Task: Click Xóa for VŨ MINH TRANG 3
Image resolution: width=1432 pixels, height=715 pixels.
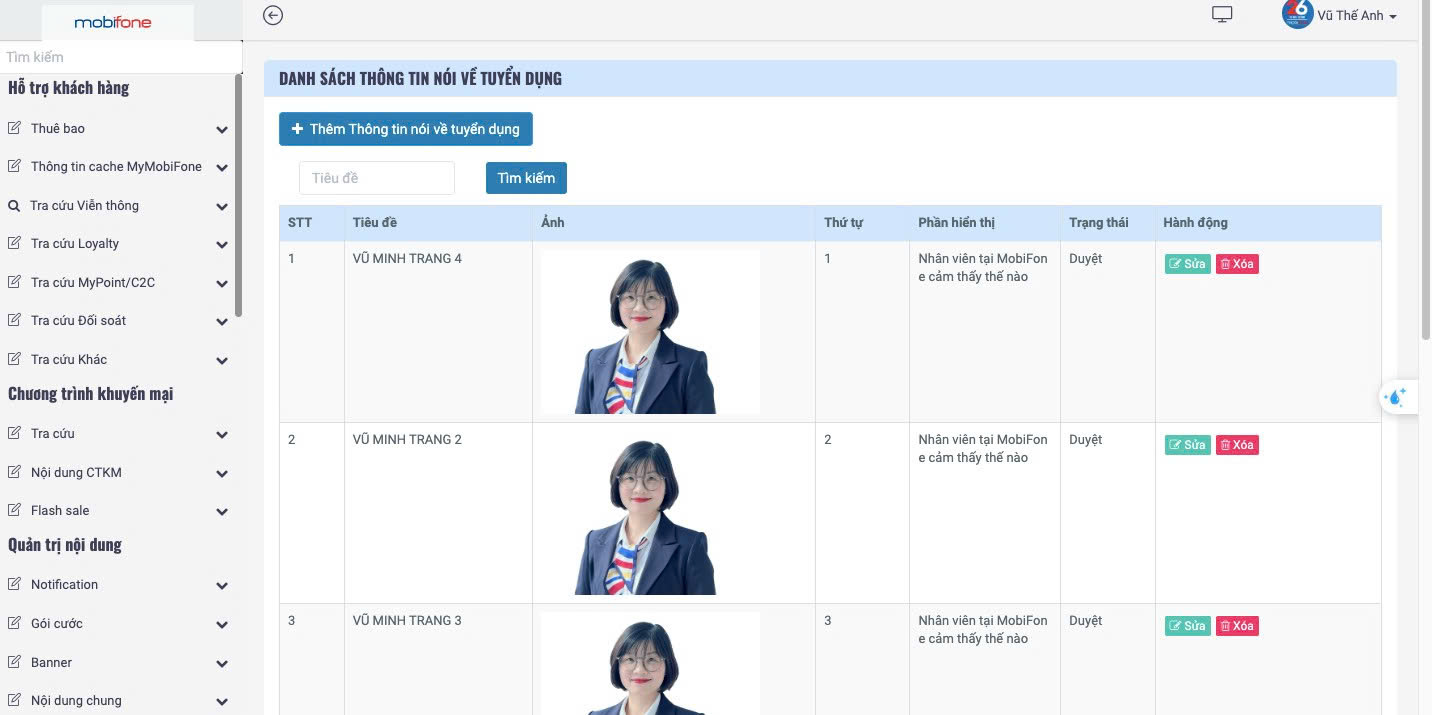Action: 1237,626
